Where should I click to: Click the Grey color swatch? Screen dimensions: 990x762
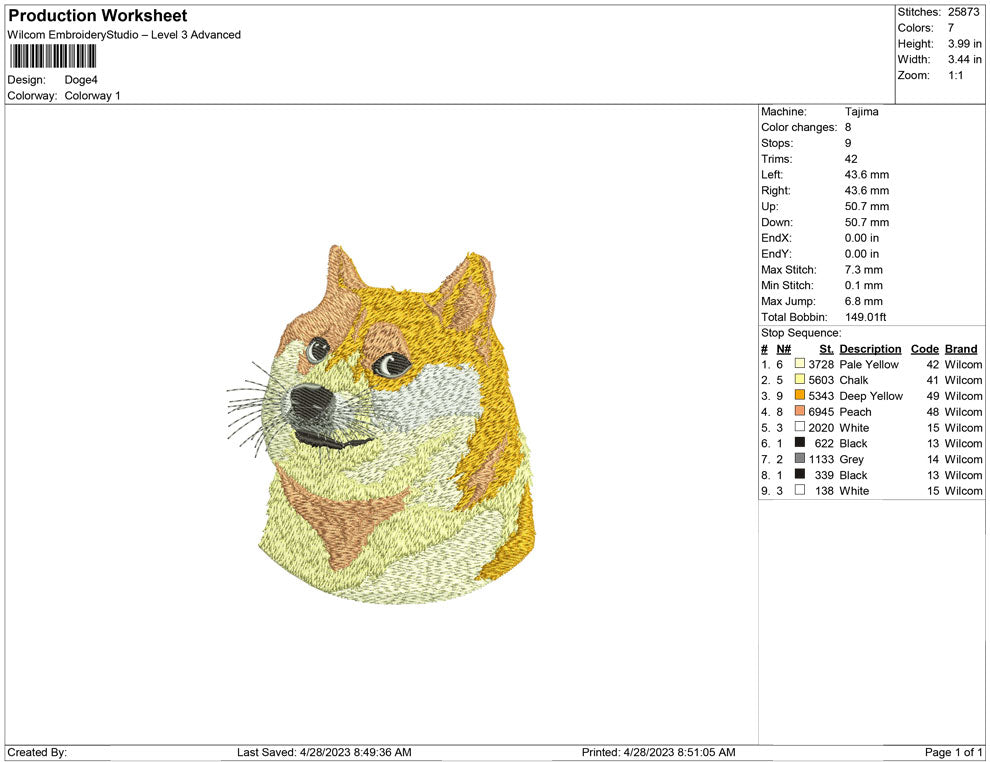[x=799, y=458]
